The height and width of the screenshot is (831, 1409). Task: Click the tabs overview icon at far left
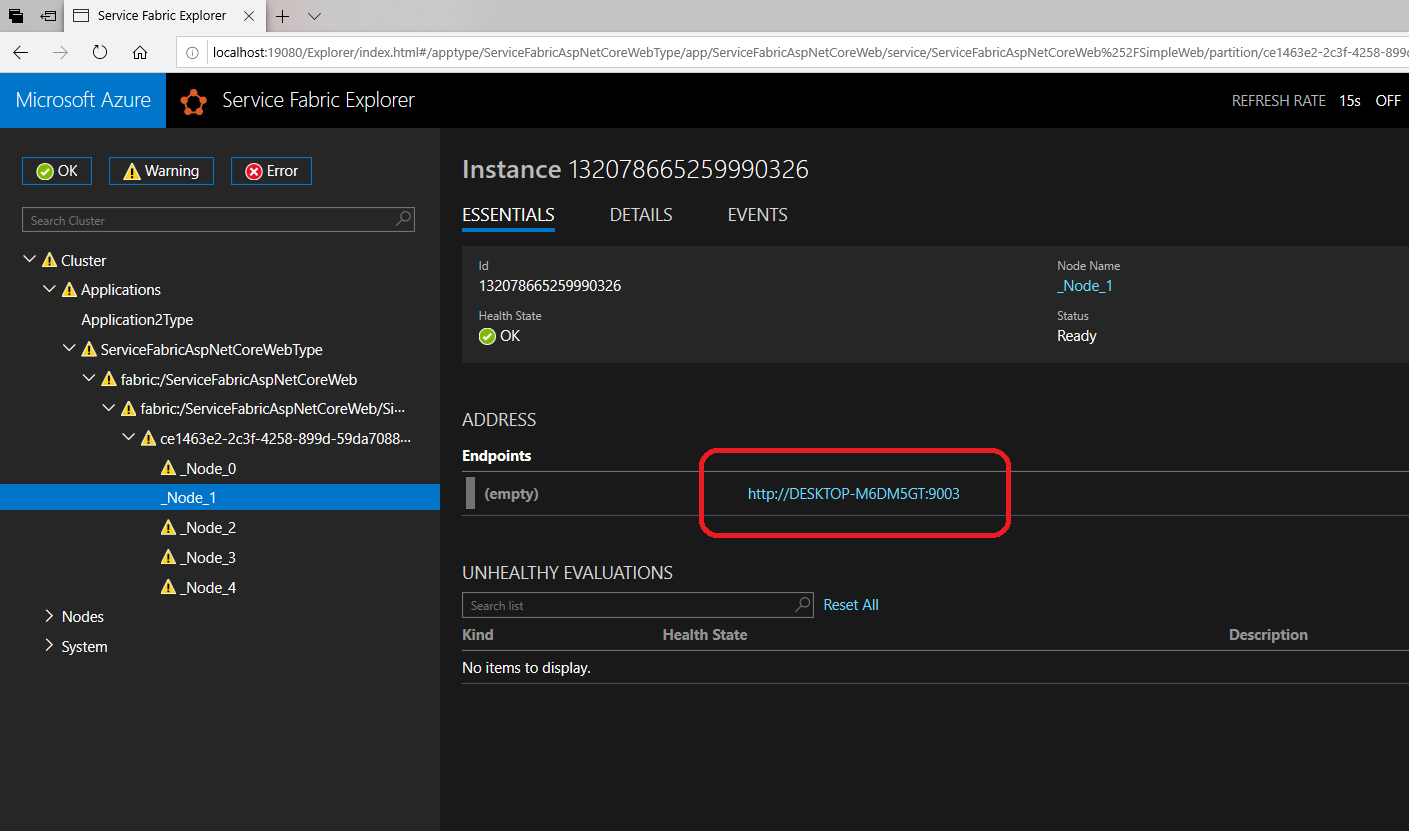click(x=16, y=16)
